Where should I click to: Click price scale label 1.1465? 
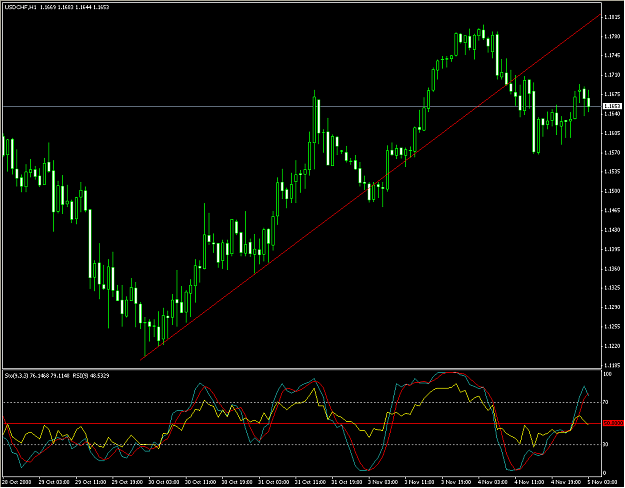coord(612,211)
